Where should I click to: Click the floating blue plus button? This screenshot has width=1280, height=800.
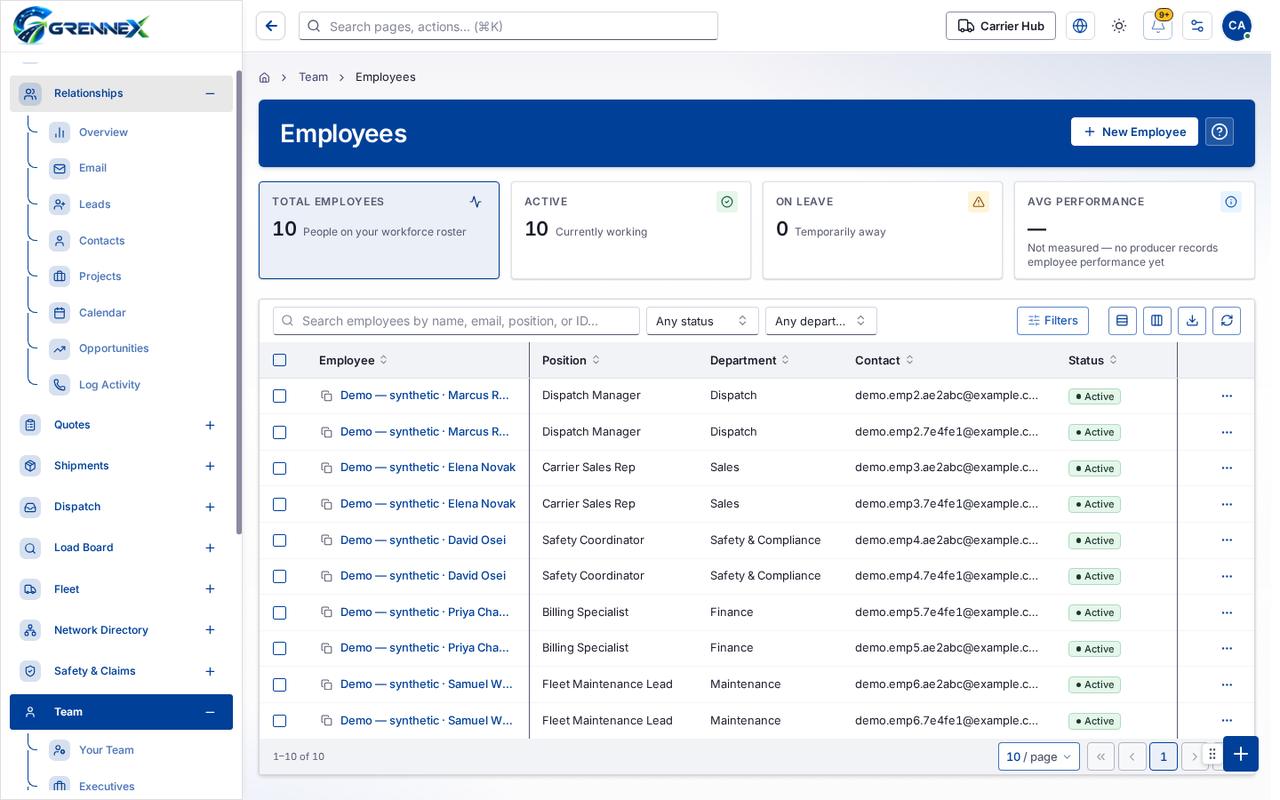click(1240, 754)
